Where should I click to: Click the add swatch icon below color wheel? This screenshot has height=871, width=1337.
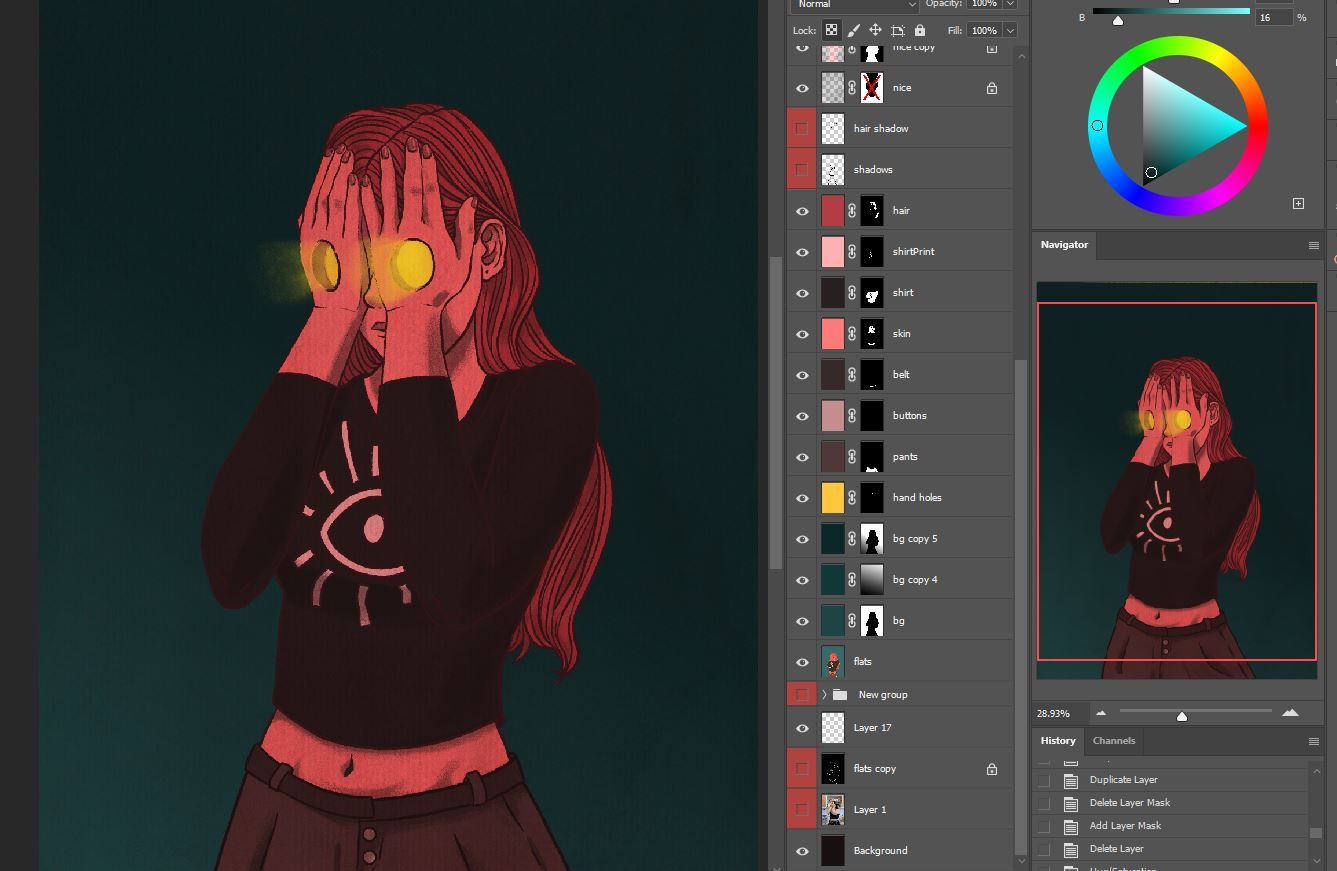(x=1298, y=203)
